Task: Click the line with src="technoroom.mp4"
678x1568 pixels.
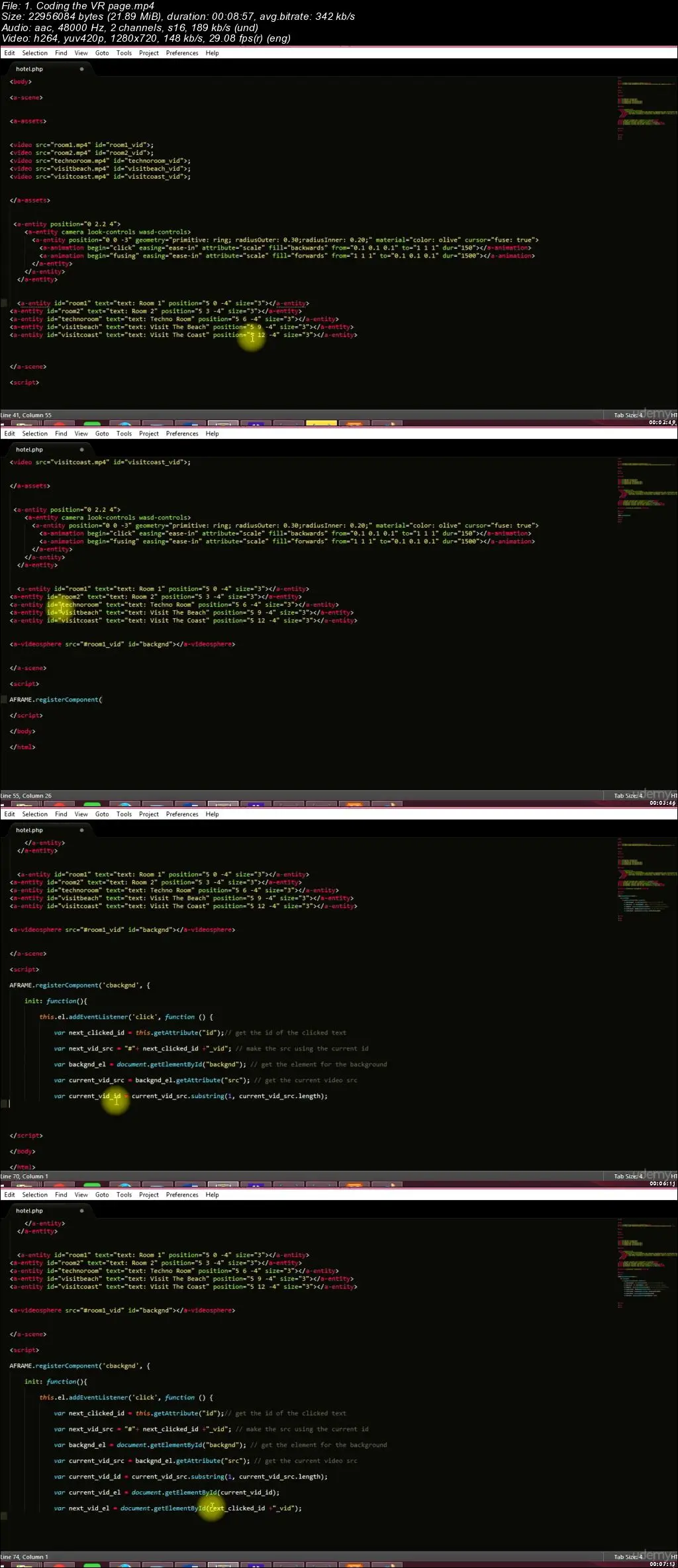Action: click(x=100, y=161)
